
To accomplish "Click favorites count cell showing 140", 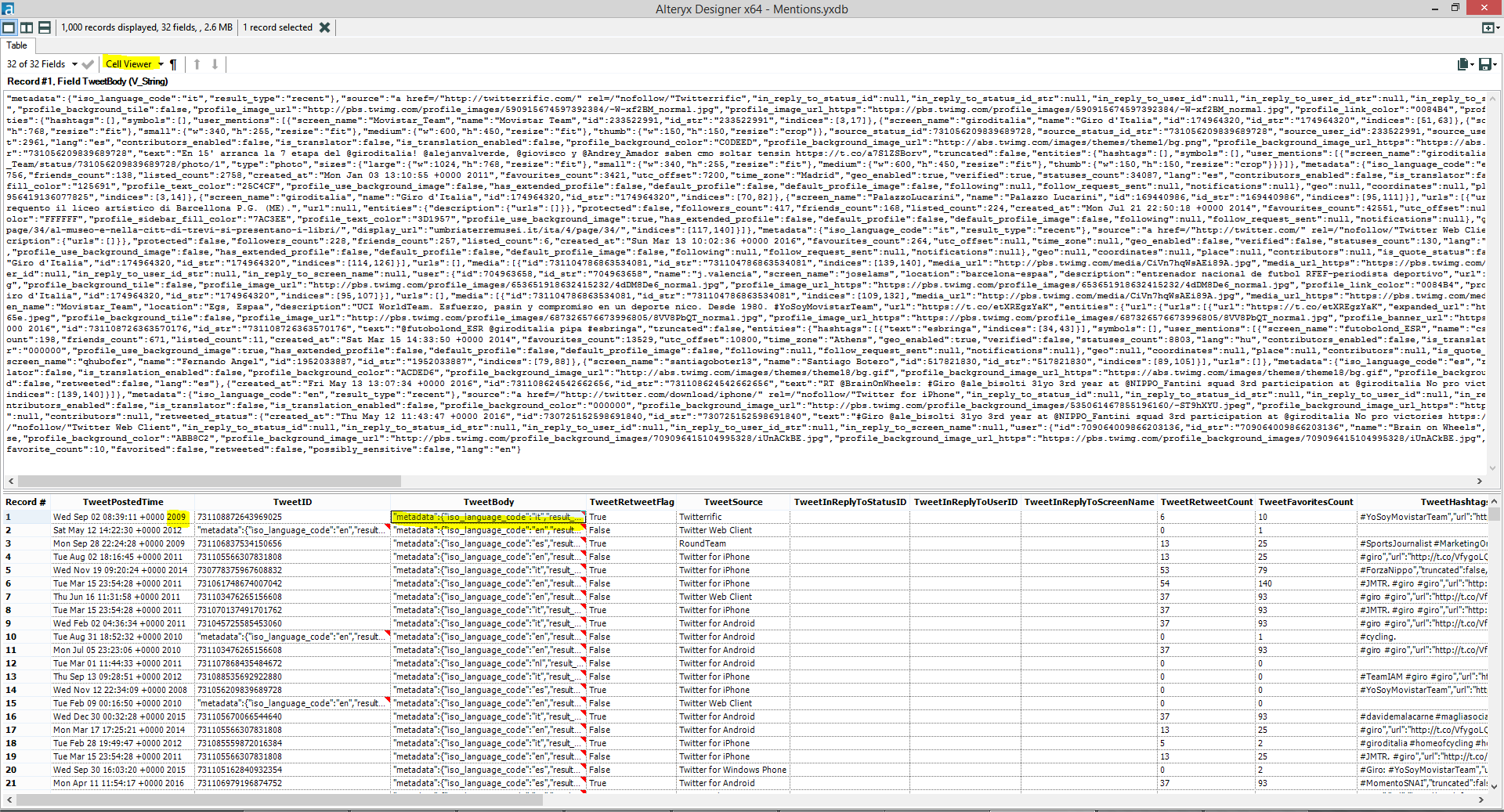I will coord(1306,583).
